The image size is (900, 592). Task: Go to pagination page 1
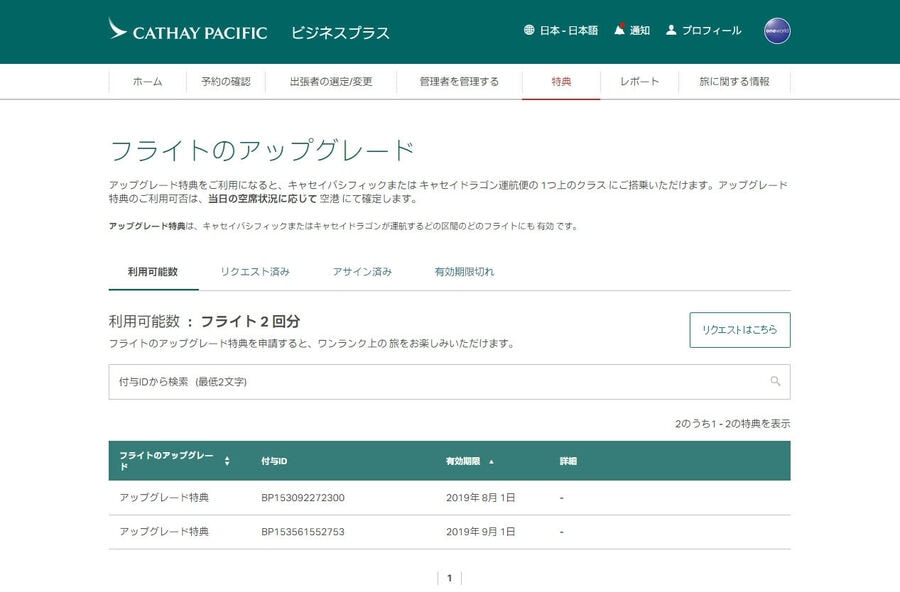click(449, 578)
